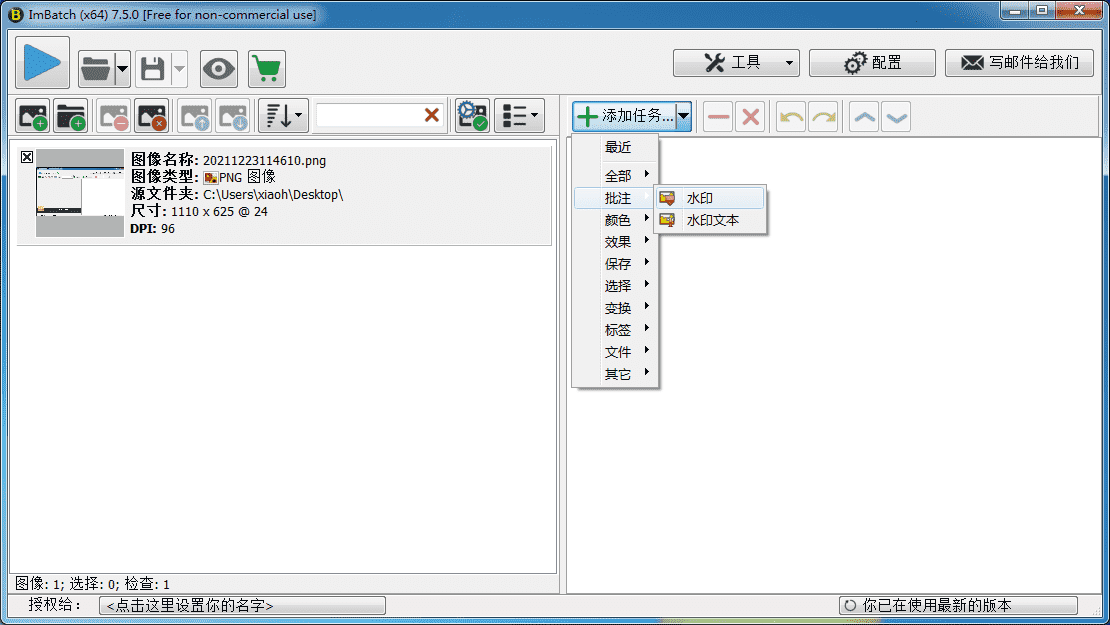
Task: Open the folder button dropdown arrow
Action: click(x=122, y=69)
